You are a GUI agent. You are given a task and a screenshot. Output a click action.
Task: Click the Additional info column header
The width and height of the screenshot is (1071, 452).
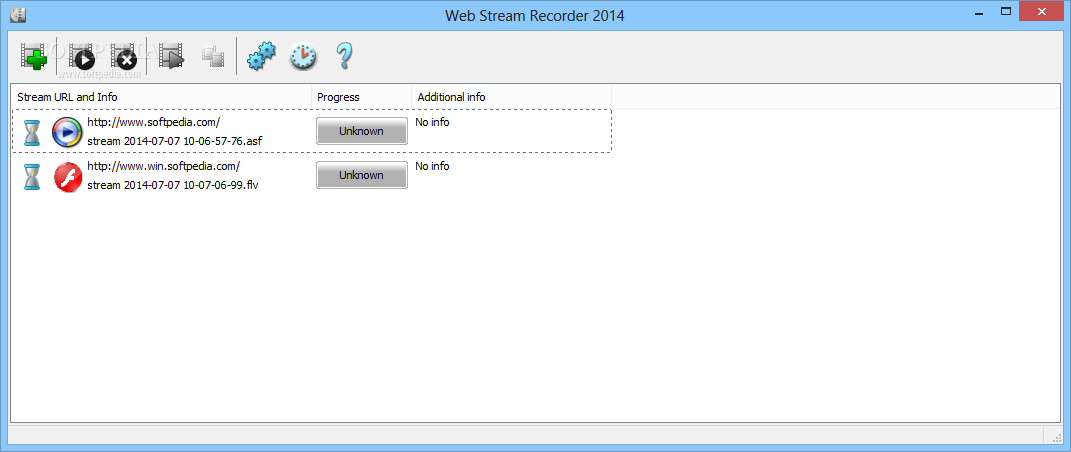(511, 97)
